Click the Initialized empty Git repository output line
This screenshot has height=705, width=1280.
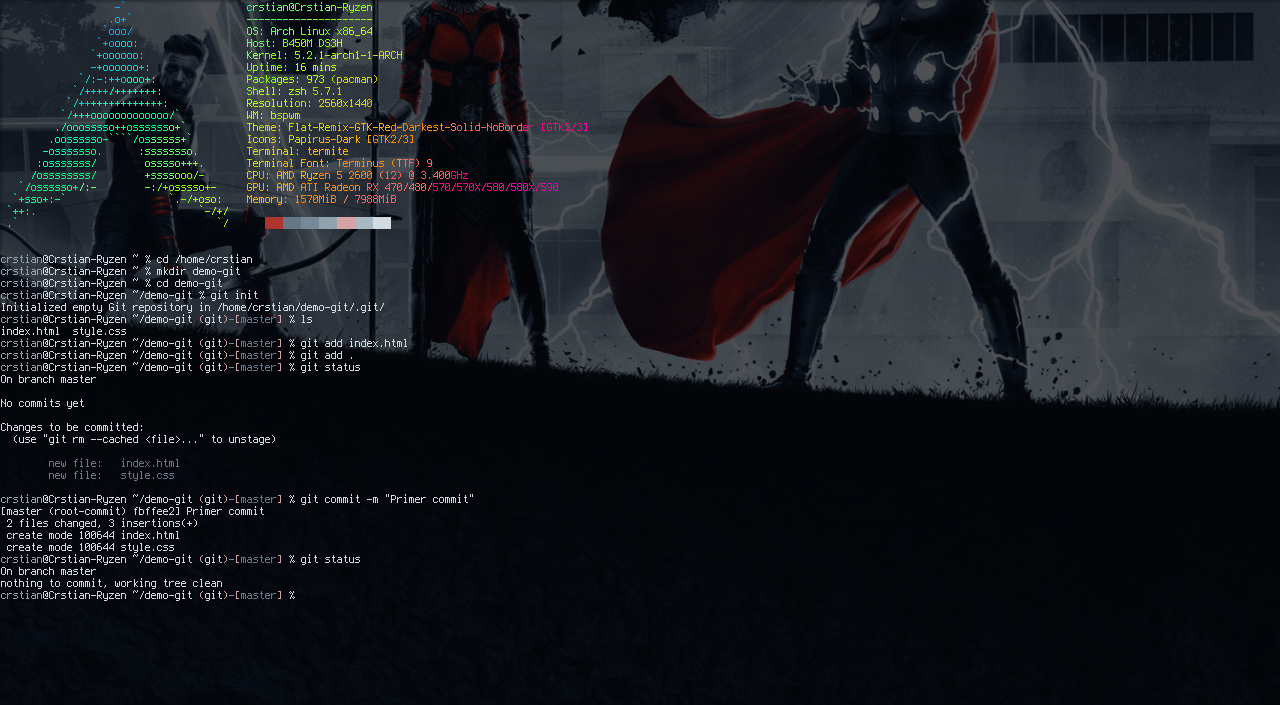click(x=192, y=307)
